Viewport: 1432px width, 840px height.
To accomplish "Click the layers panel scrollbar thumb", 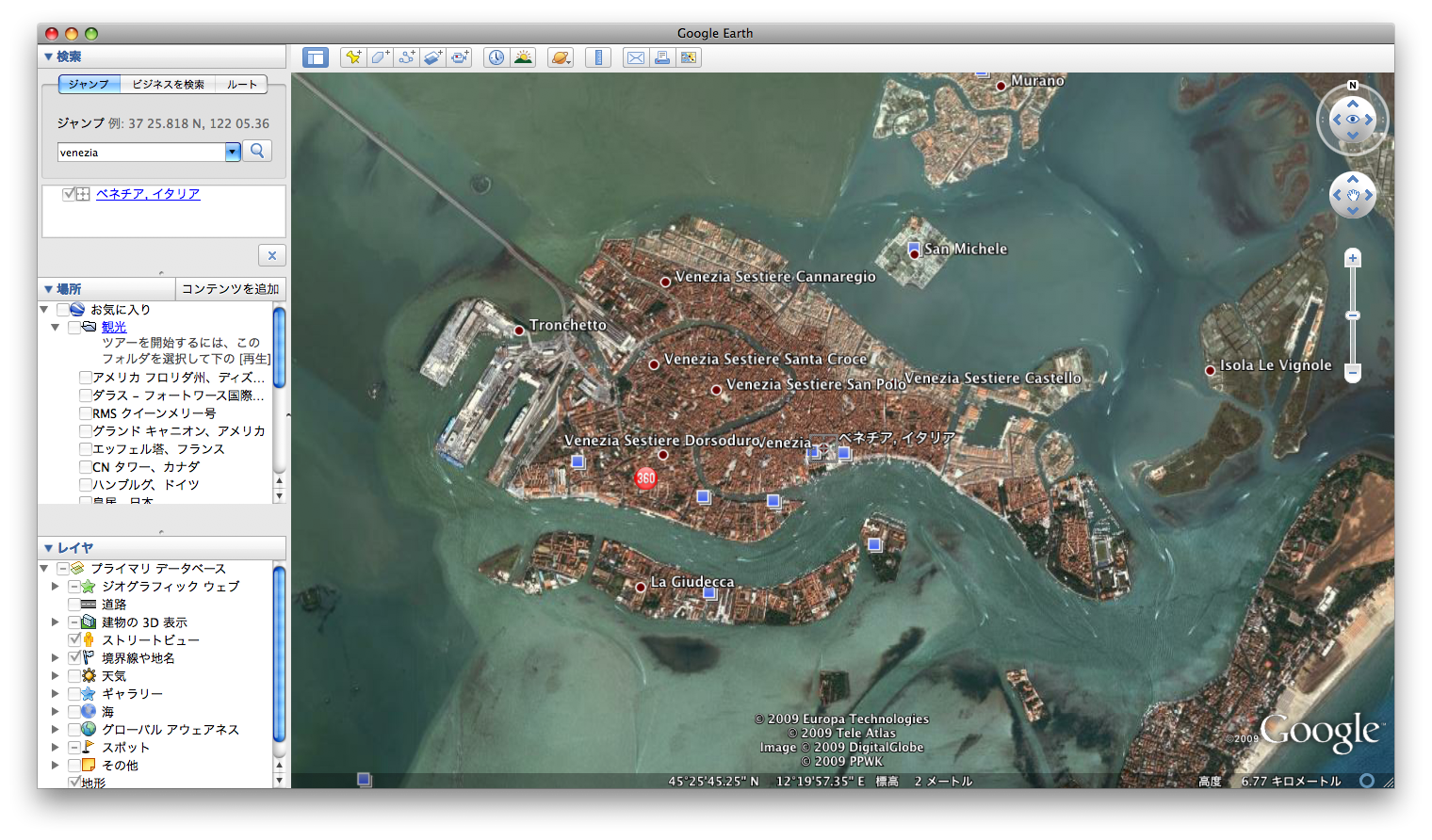I will point(279,653).
